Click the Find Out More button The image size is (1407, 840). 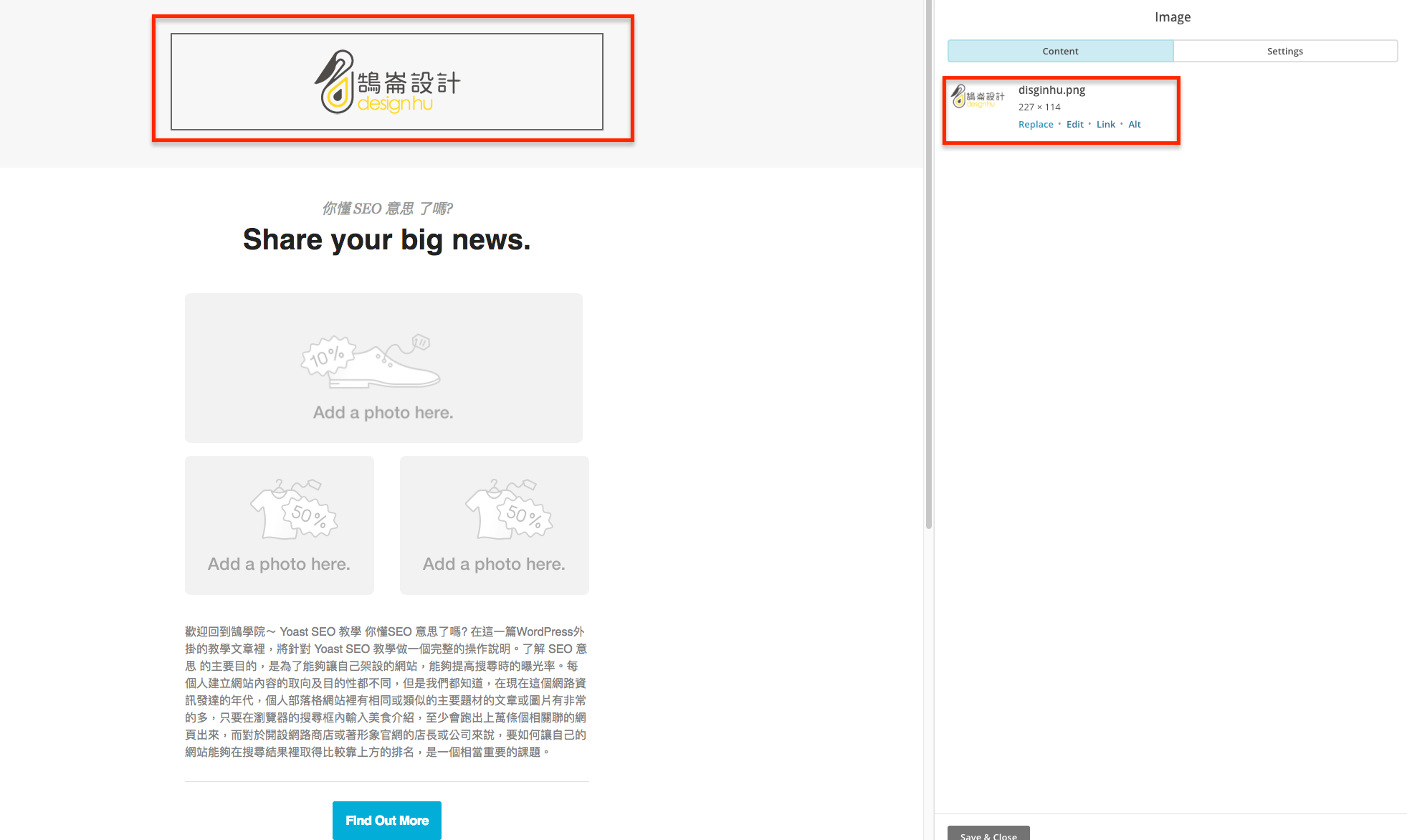coord(387,820)
